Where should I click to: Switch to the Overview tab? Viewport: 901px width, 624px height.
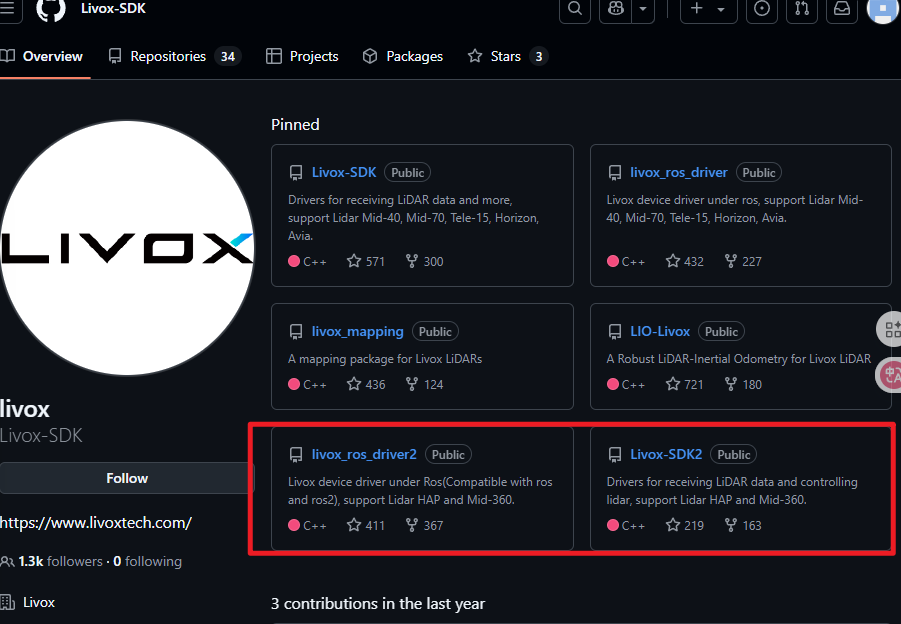(x=41, y=56)
